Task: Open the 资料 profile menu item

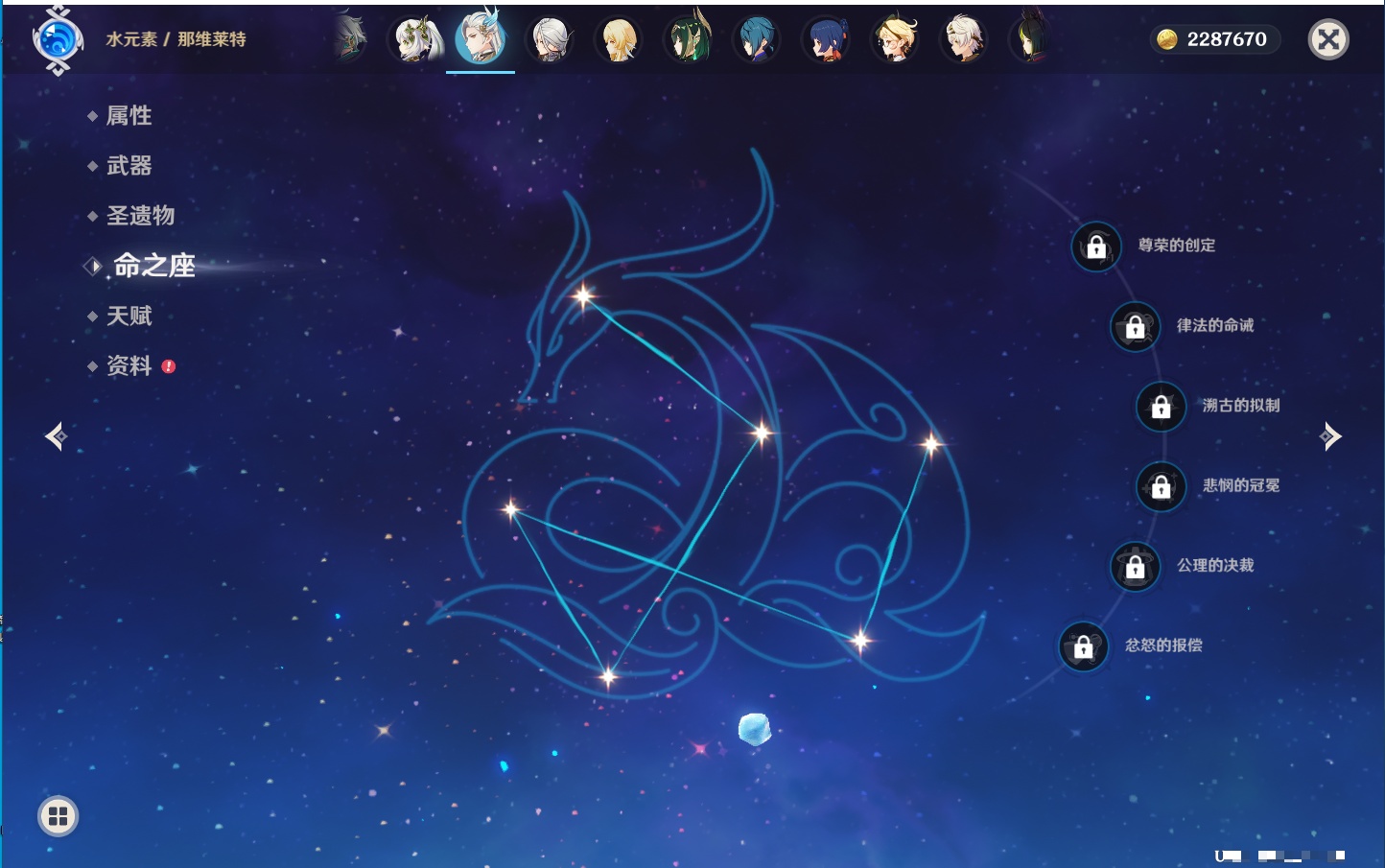Action: pyautogui.click(x=129, y=365)
